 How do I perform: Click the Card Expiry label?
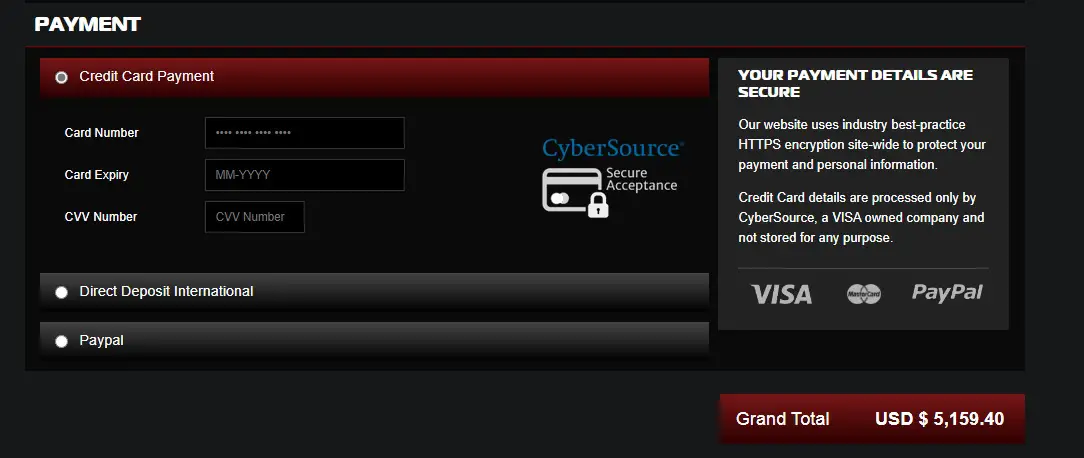tap(97, 175)
